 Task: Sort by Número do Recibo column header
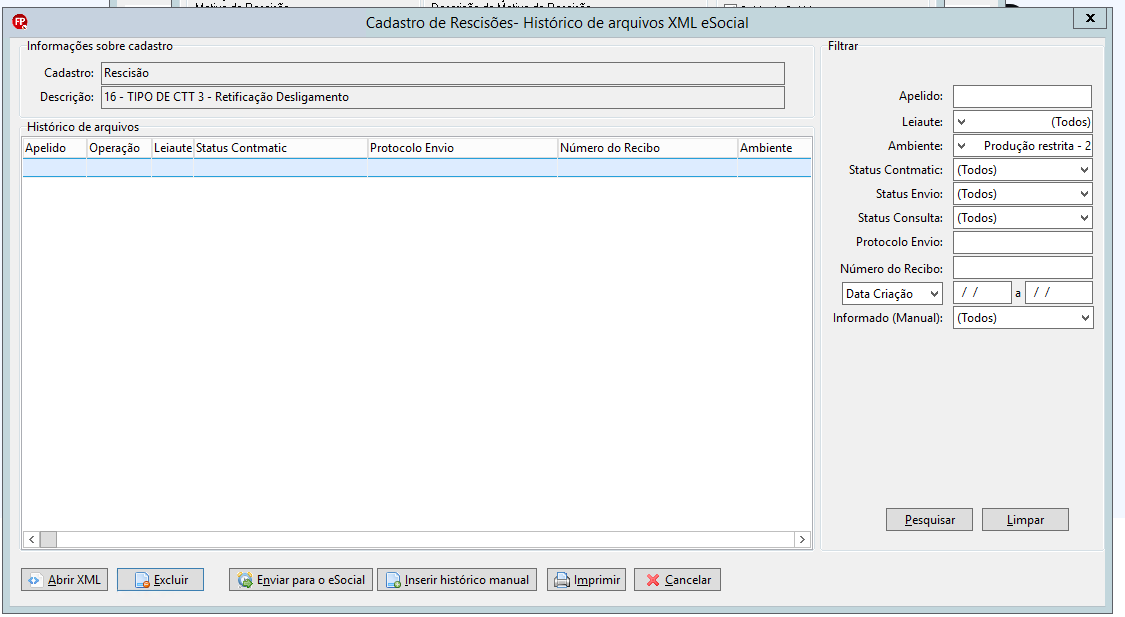coord(648,148)
